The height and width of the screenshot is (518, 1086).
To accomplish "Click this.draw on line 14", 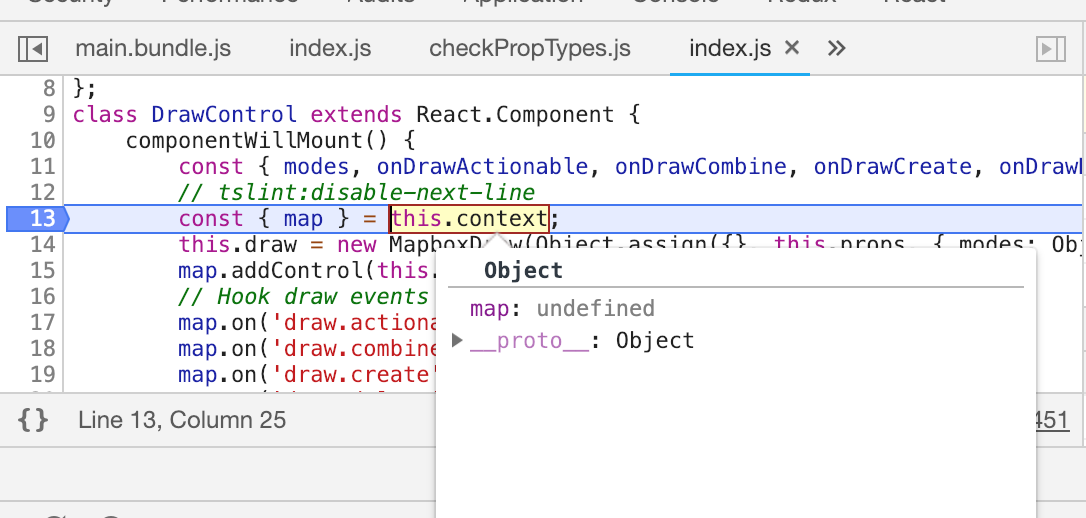I will coord(238,245).
